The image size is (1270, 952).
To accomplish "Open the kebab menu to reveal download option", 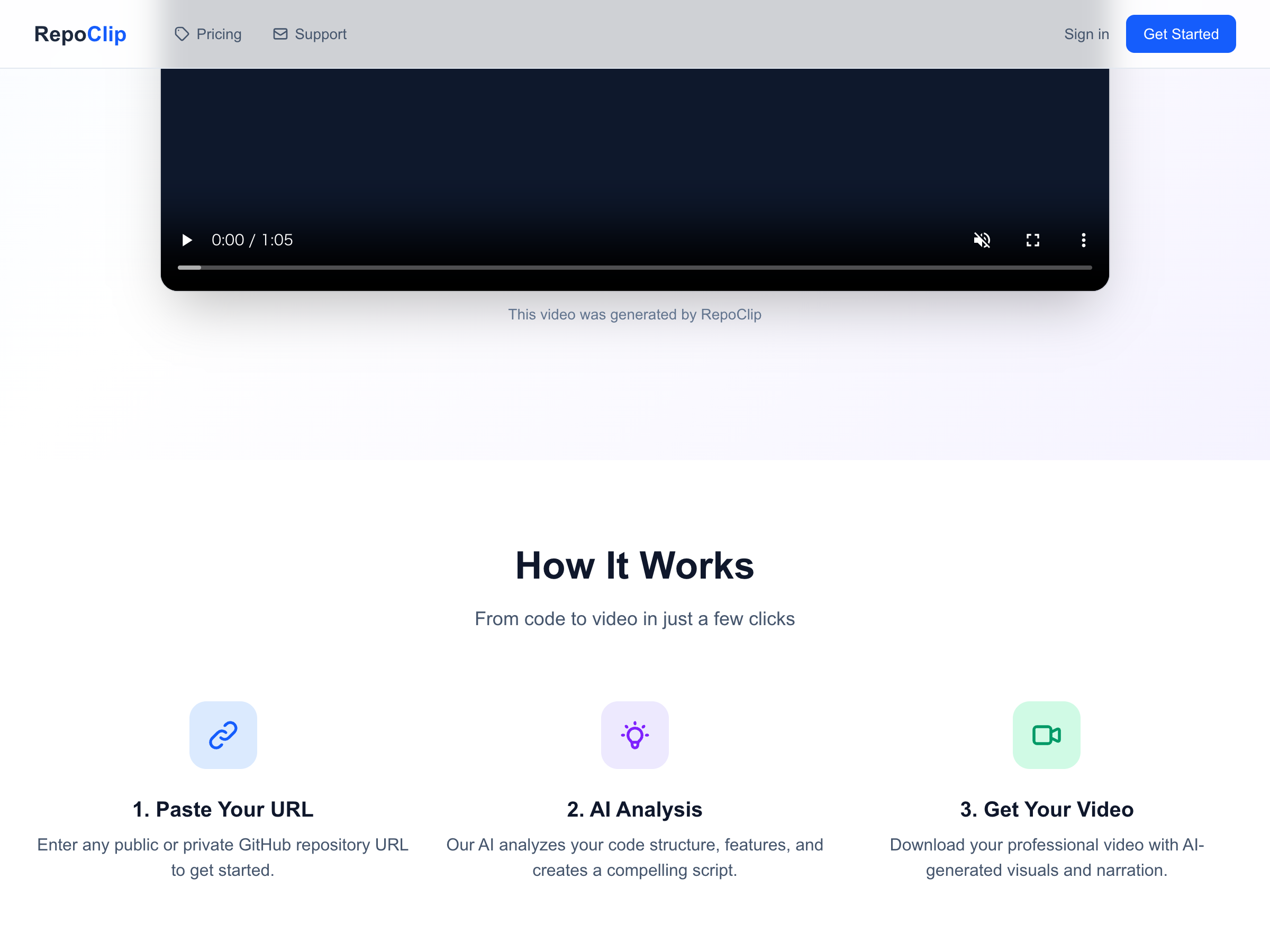I will pyautogui.click(x=1083, y=240).
